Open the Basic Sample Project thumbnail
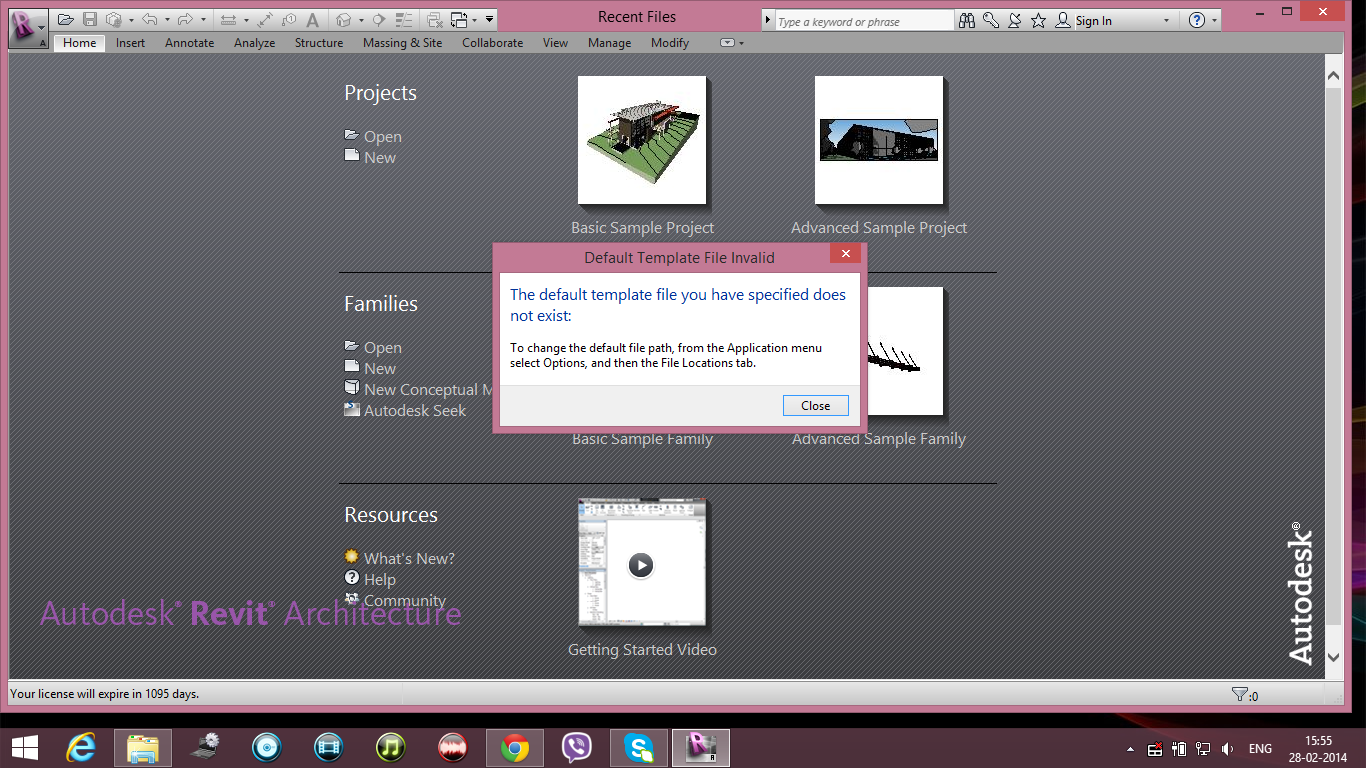Image resolution: width=1366 pixels, height=768 pixels. tap(642, 140)
